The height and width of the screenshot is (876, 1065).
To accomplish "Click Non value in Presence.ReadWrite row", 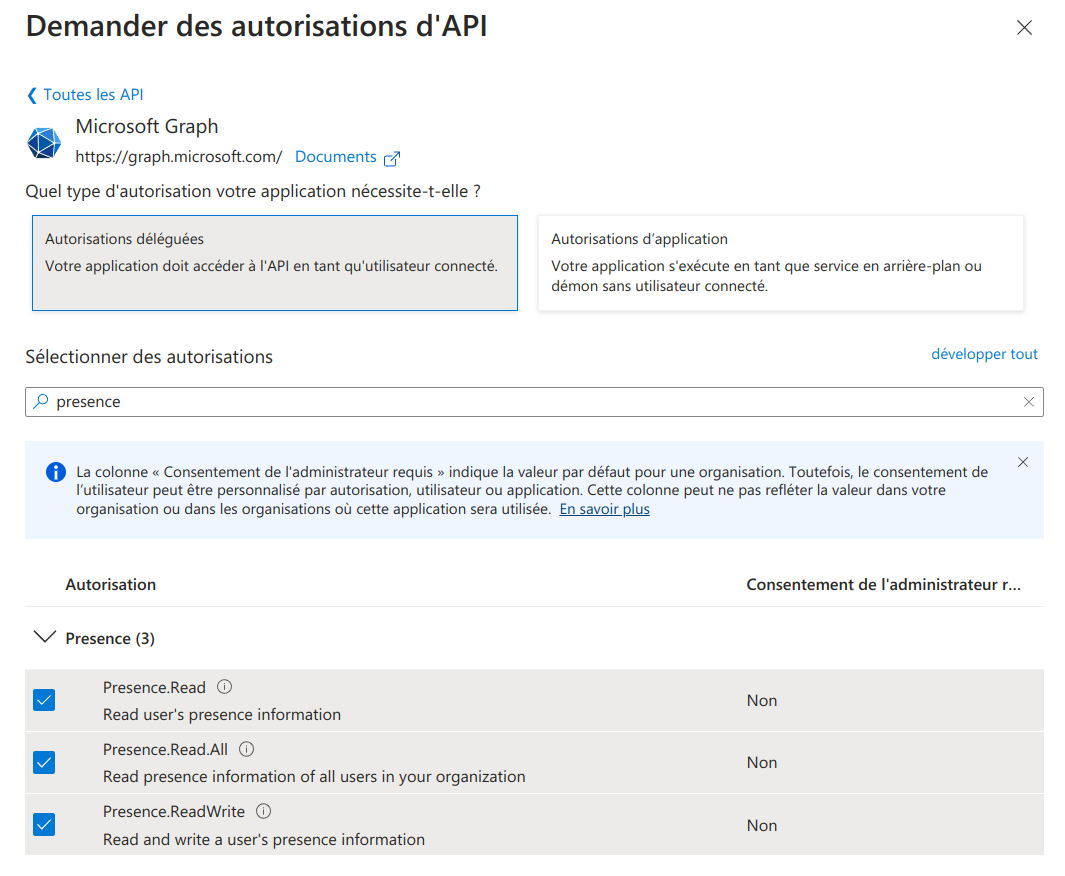I will point(761,825).
